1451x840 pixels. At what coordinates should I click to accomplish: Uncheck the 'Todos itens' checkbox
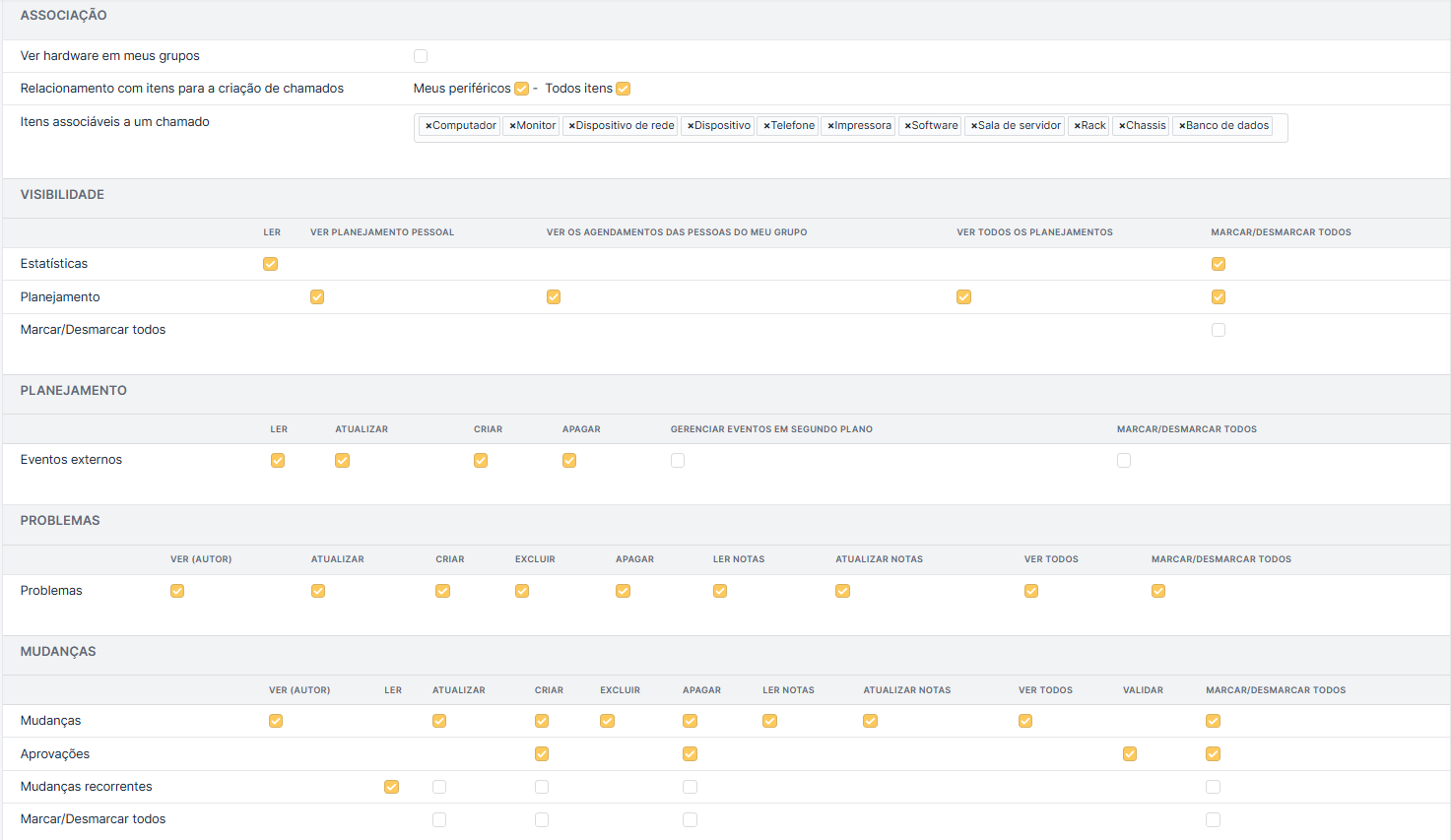[x=623, y=89]
